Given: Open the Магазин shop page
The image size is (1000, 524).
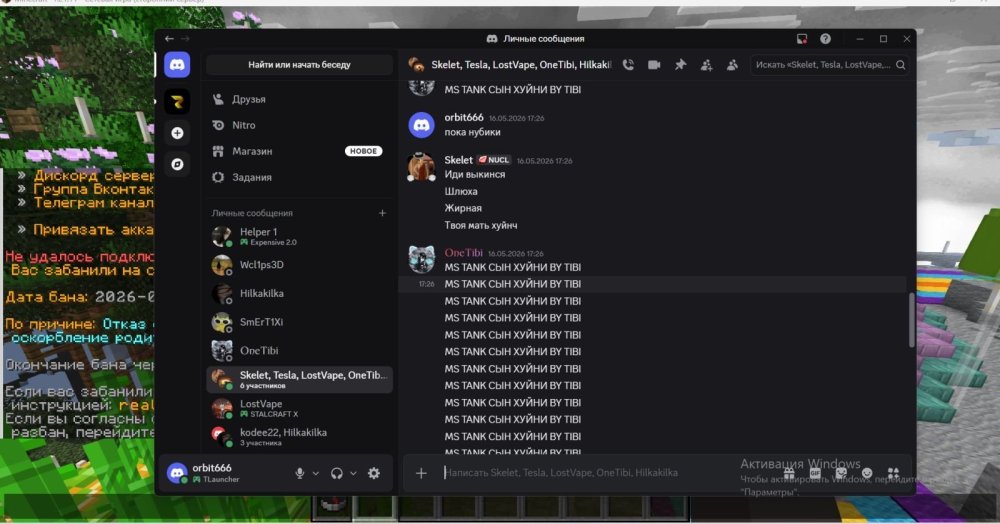Looking at the screenshot, I should point(299,152).
